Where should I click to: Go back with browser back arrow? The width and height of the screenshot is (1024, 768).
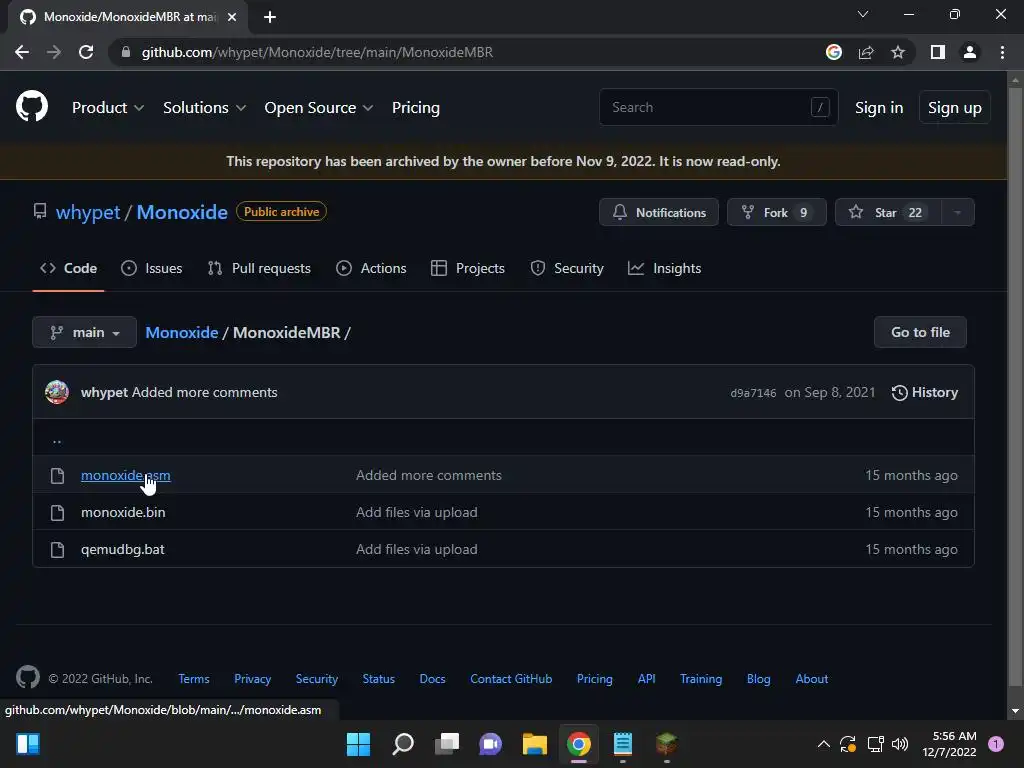[22, 52]
